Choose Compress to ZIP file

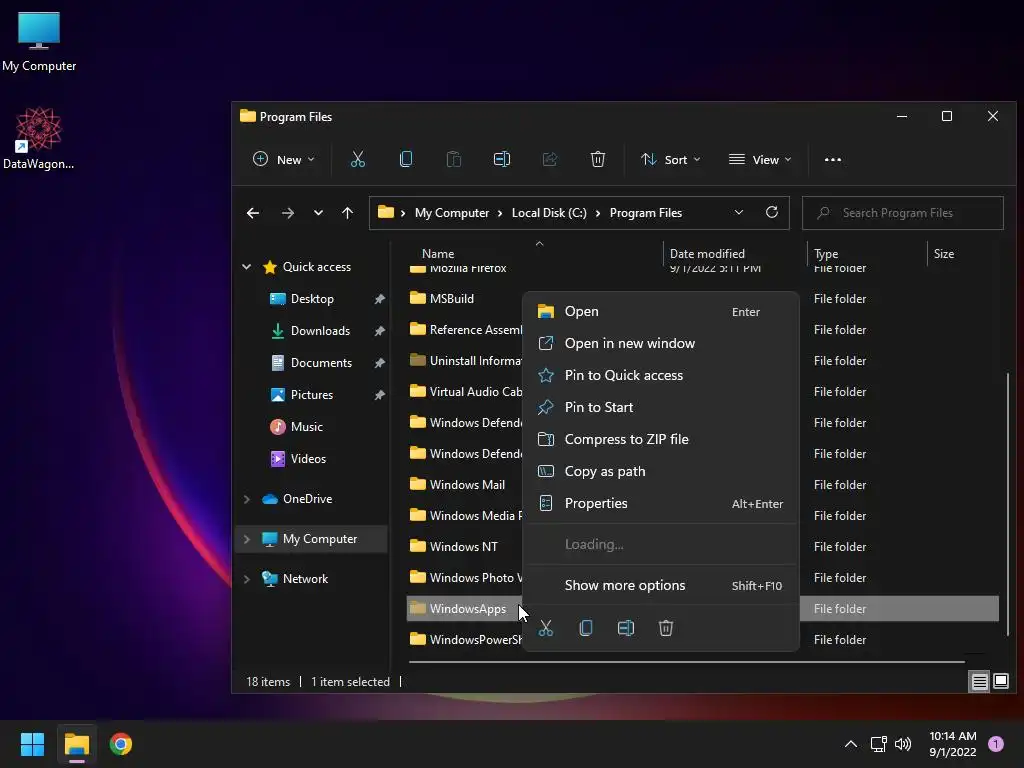coord(661,440)
